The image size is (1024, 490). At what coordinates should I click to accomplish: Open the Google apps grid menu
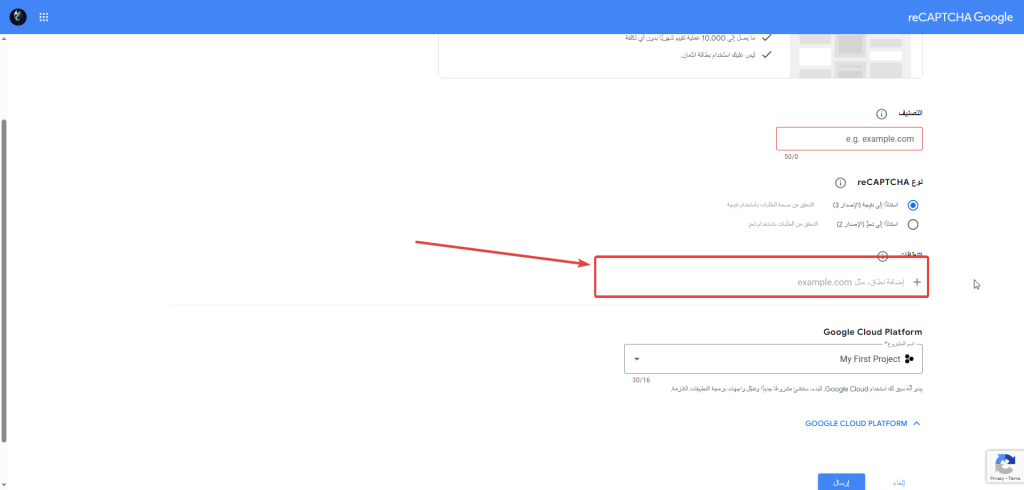[44, 17]
